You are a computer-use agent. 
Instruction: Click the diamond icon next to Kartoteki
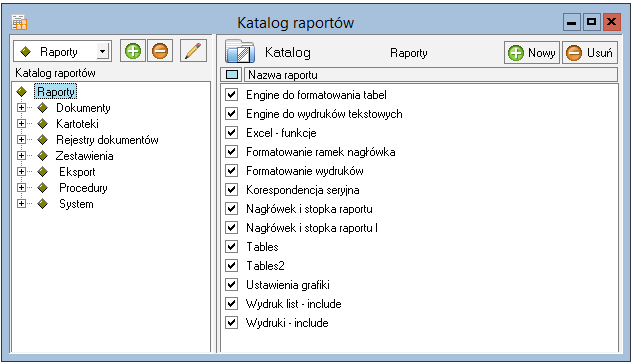(x=42, y=123)
